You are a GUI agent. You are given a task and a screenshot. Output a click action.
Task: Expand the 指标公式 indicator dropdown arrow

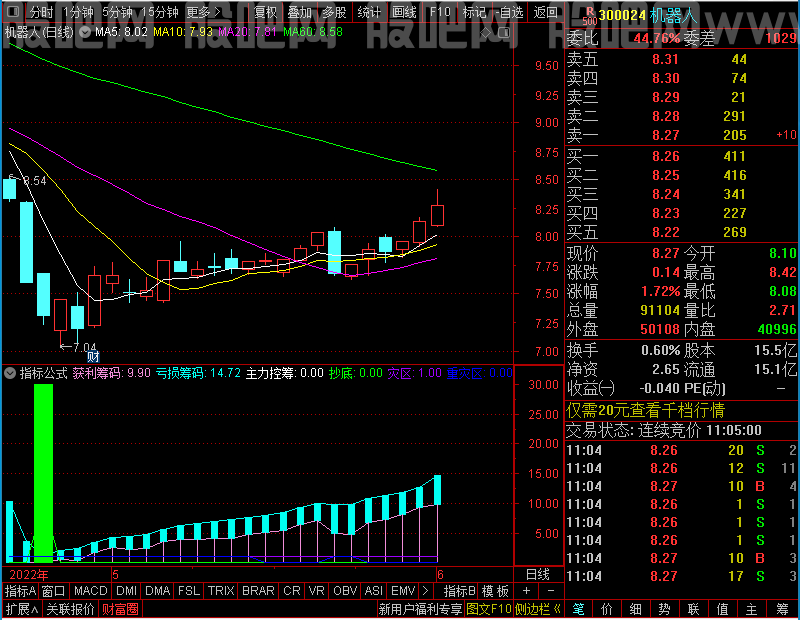pos(10,373)
